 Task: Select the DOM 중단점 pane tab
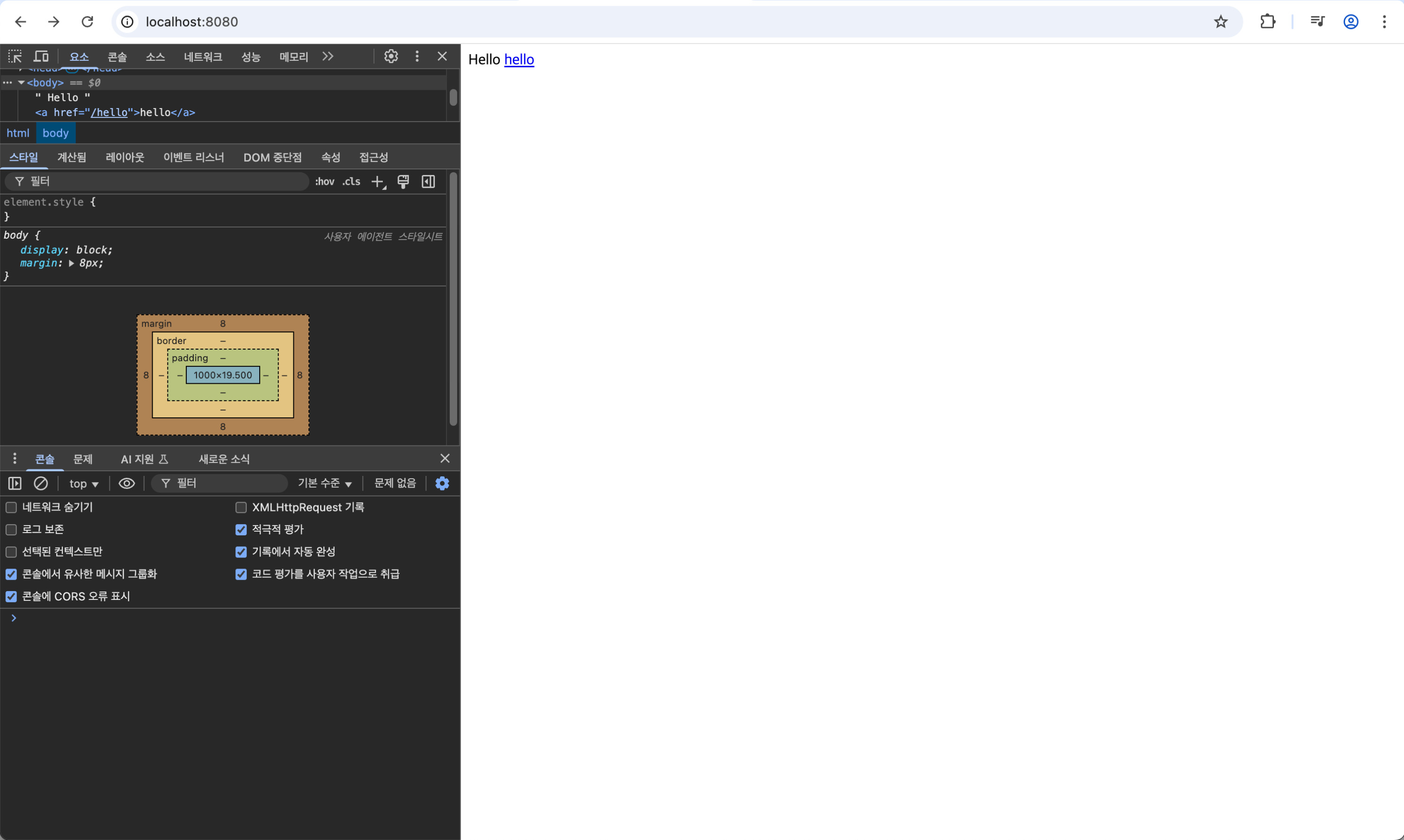[x=273, y=157]
